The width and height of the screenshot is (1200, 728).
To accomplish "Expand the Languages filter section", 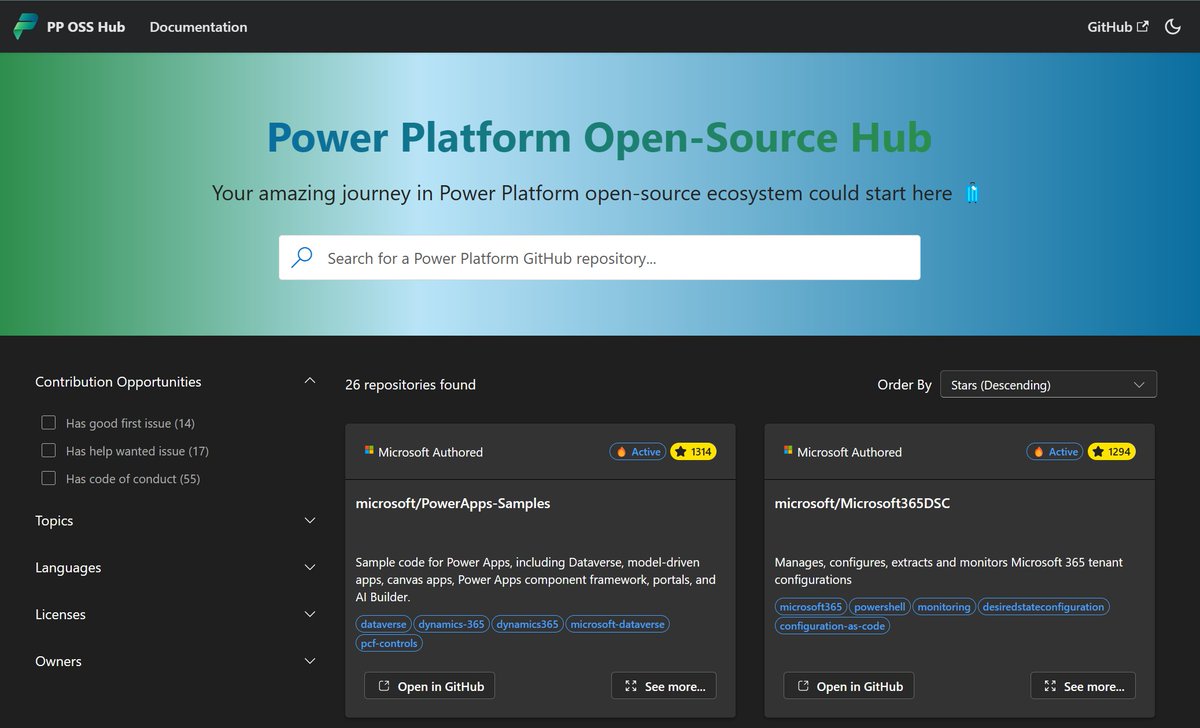I will (310, 568).
